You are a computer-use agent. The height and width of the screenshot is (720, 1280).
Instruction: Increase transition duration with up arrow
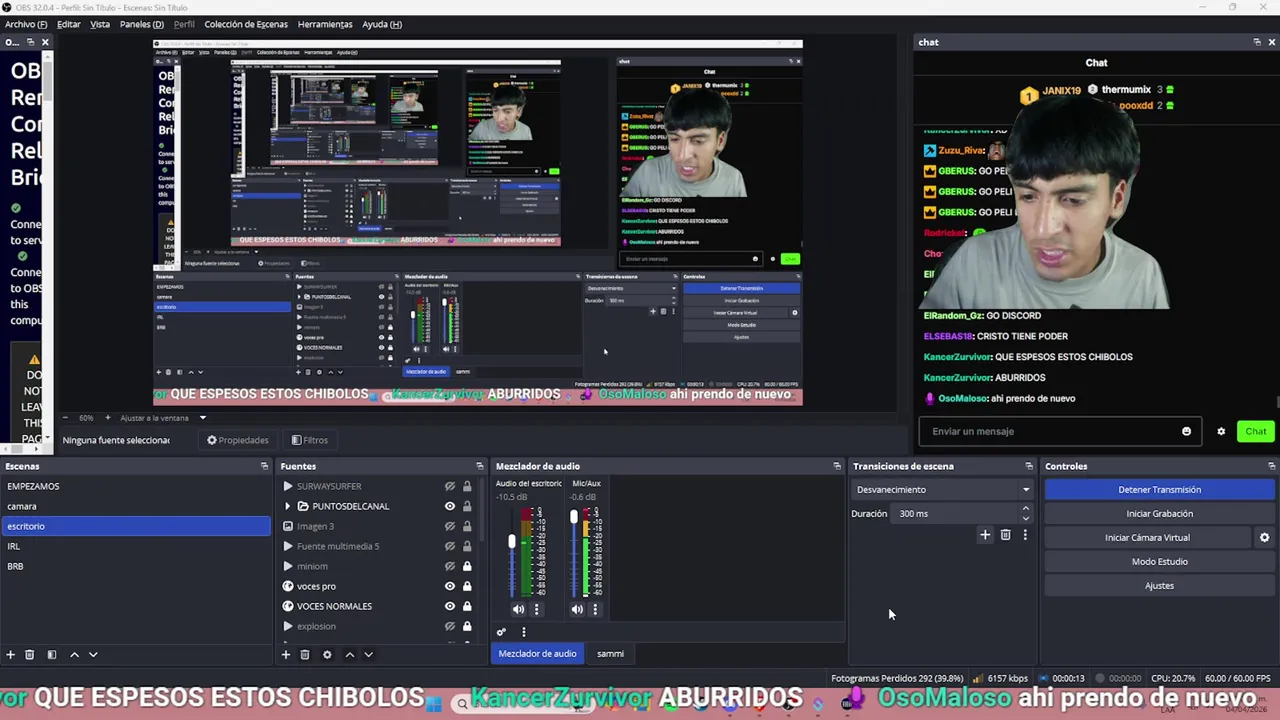1025,509
